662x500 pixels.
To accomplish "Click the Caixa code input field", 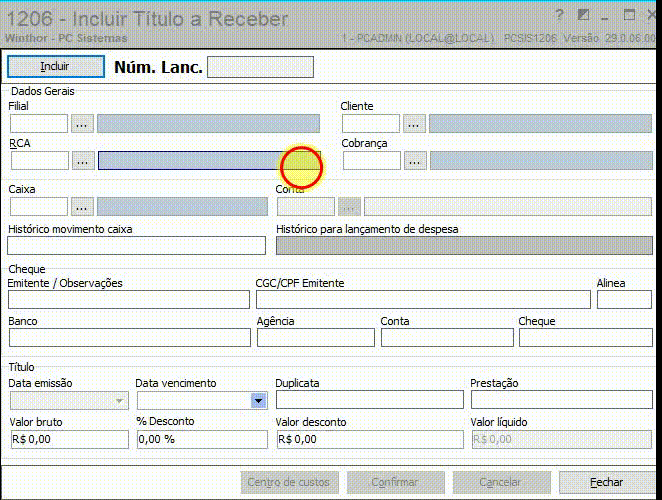I will (39, 207).
